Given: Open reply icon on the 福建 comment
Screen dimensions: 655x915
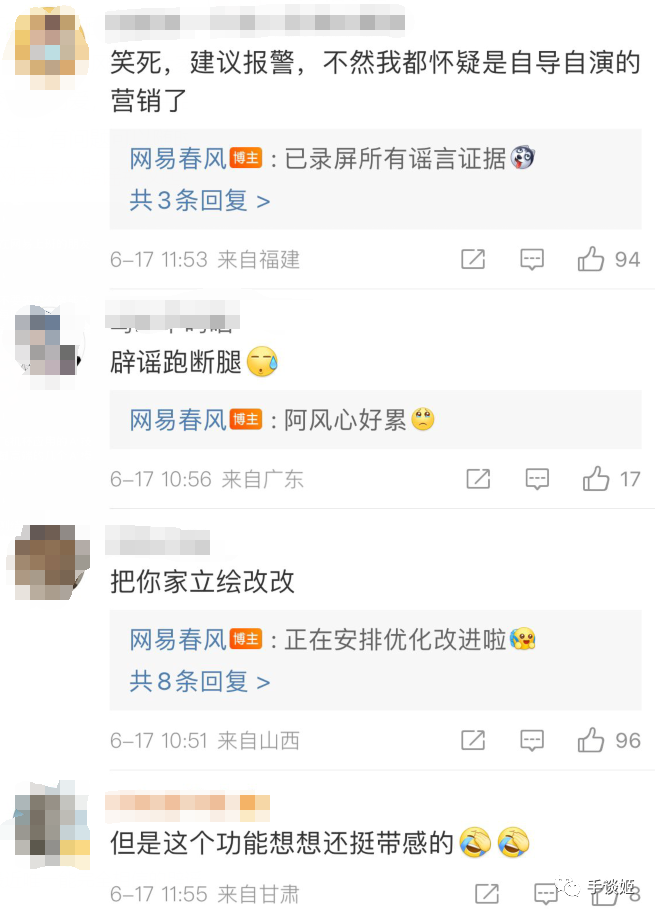Looking at the screenshot, I should (532, 259).
